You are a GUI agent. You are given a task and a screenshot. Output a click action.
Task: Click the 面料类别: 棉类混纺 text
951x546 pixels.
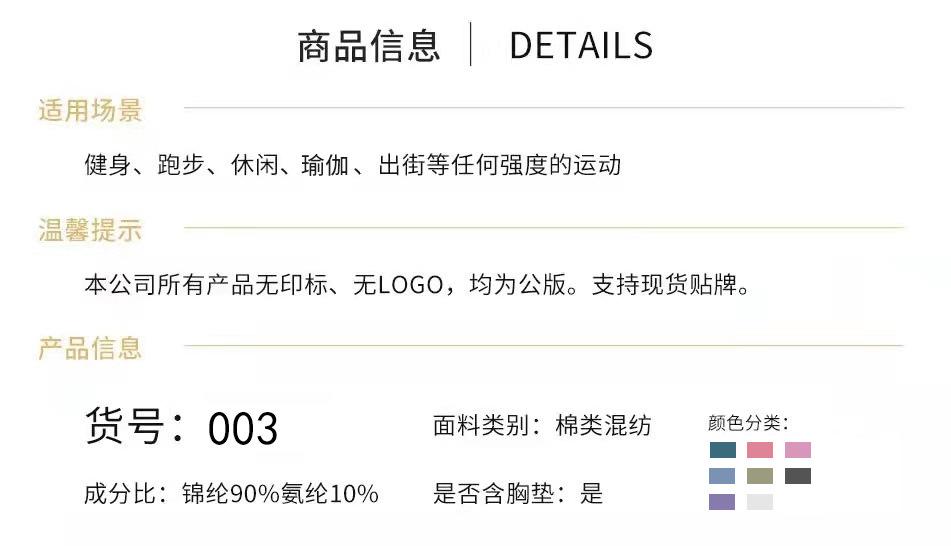[542, 426]
